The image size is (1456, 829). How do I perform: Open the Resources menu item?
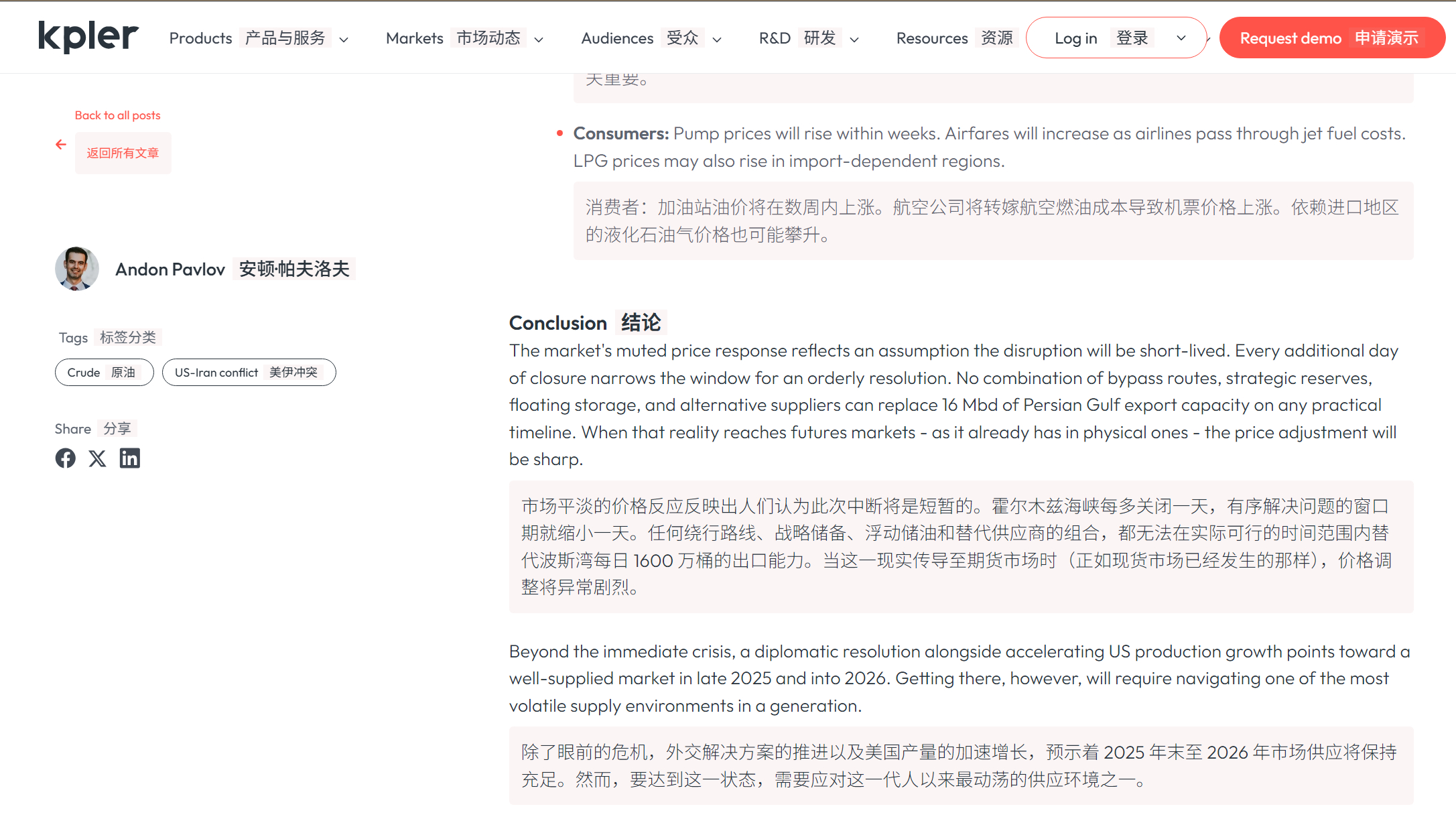(932, 38)
